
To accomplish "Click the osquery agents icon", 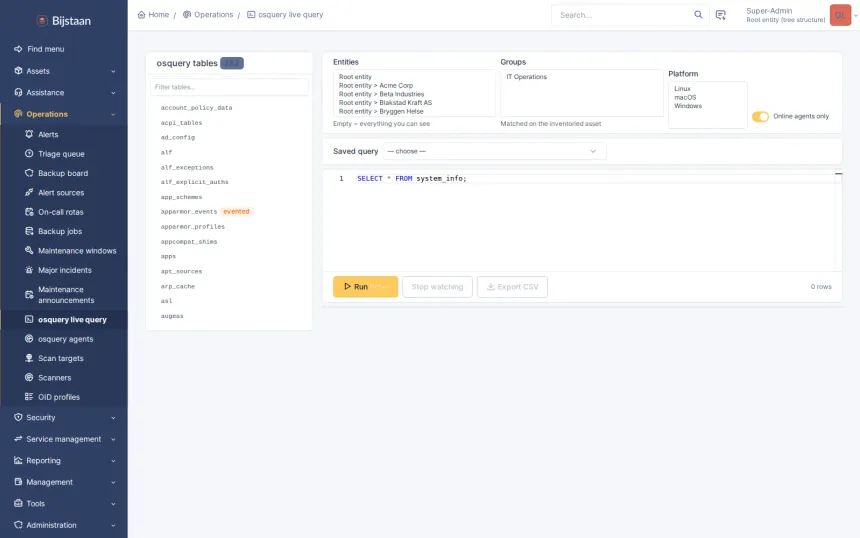I will (29, 338).
